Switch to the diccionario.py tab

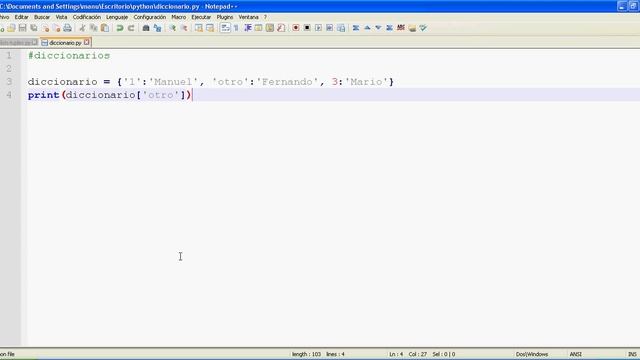(65, 42)
